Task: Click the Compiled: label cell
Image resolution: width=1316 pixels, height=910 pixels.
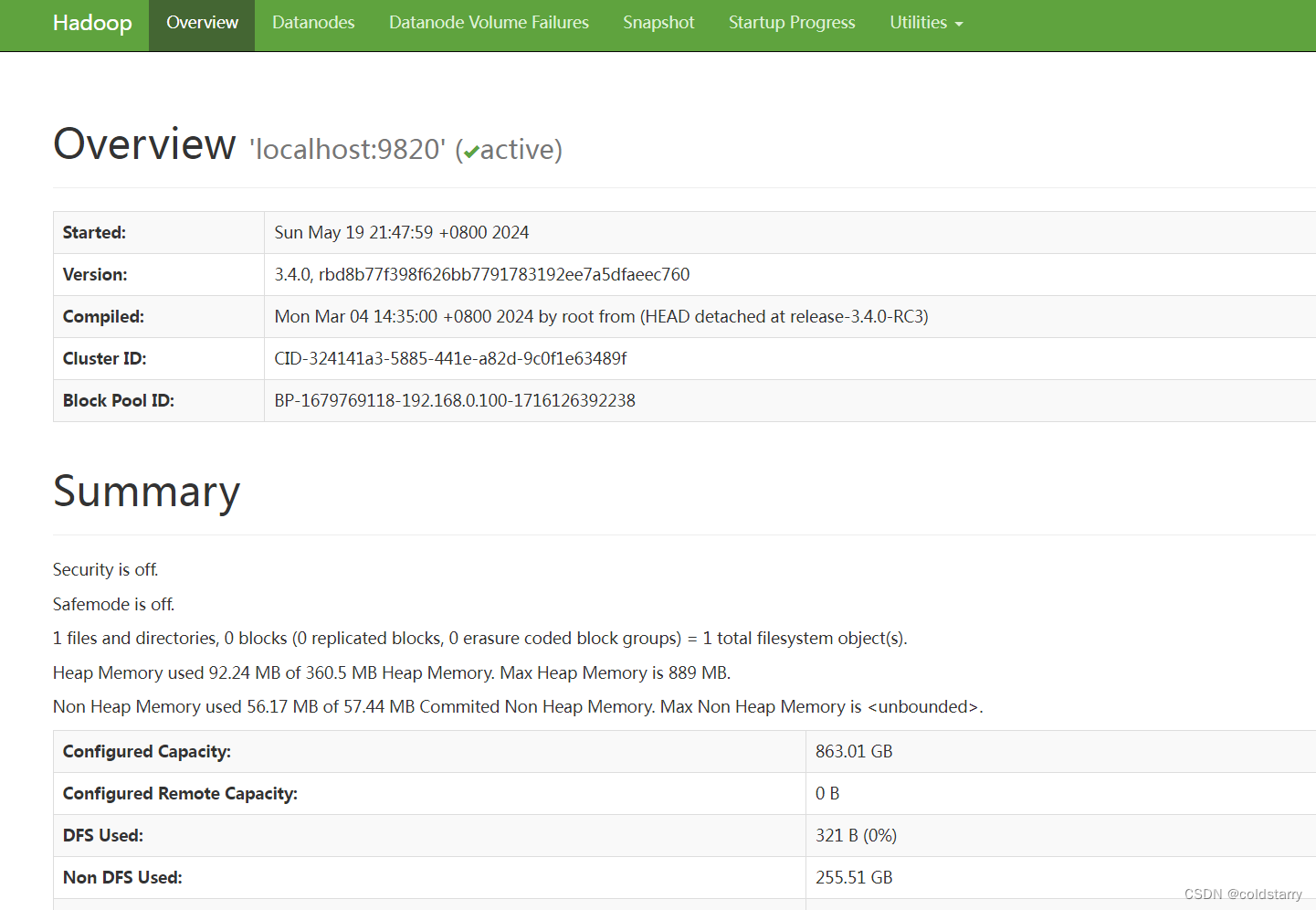Action: pos(159,317)
